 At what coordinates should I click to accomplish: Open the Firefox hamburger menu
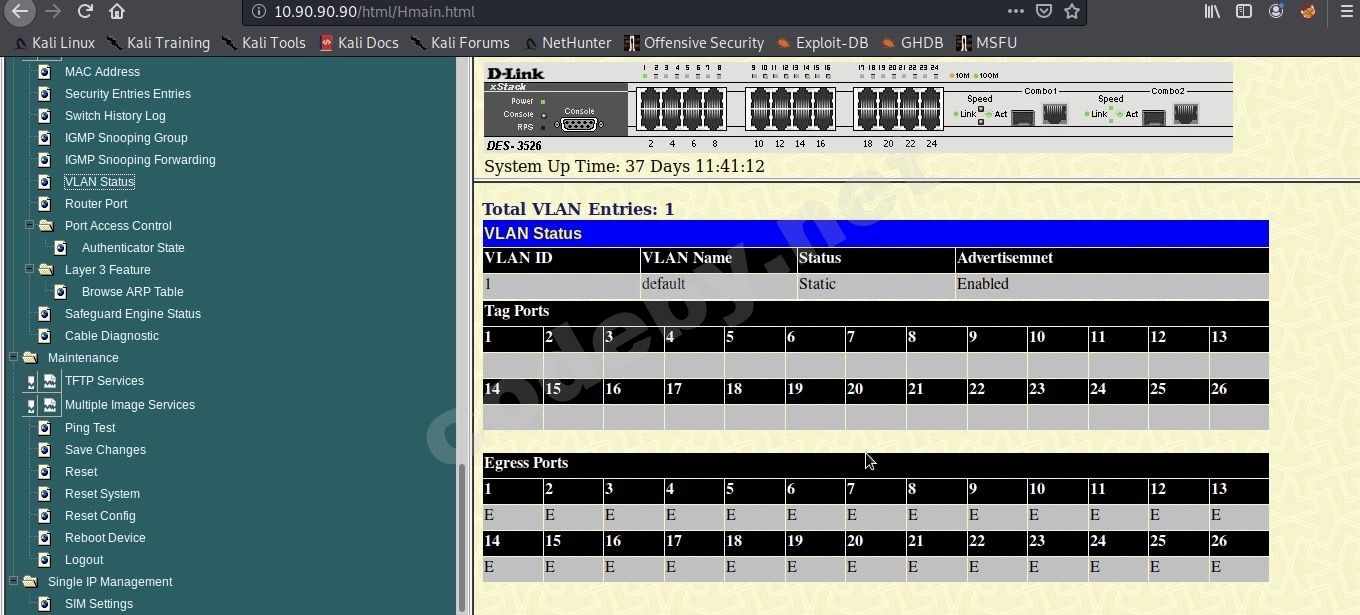(1344, 12)
